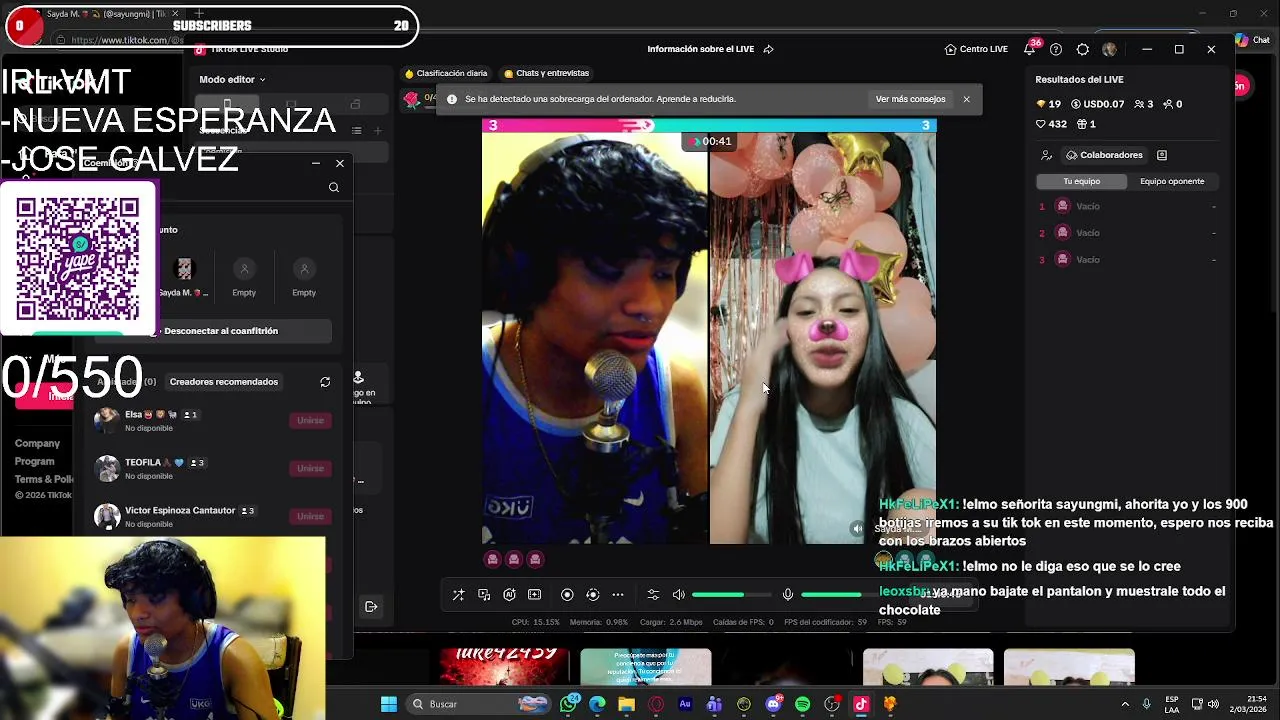The height and width of the screenshot is (720, 1280).
Task: Open Discord from the taskbar
Action: point(773,704)
